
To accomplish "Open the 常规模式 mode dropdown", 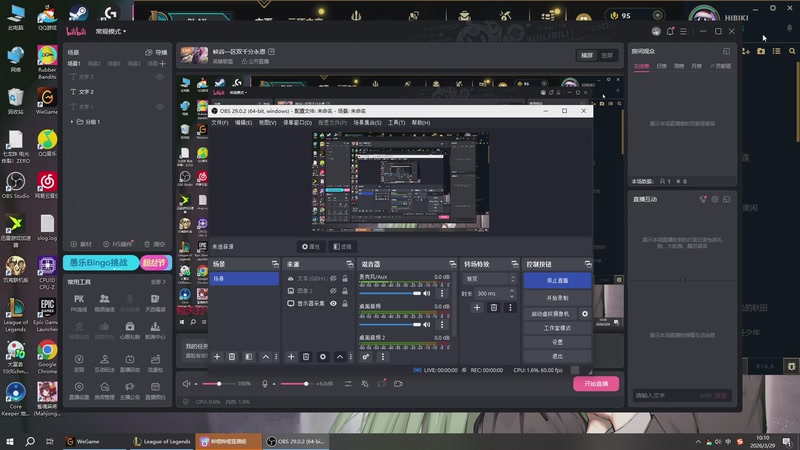I will click(x=111, y=32).
